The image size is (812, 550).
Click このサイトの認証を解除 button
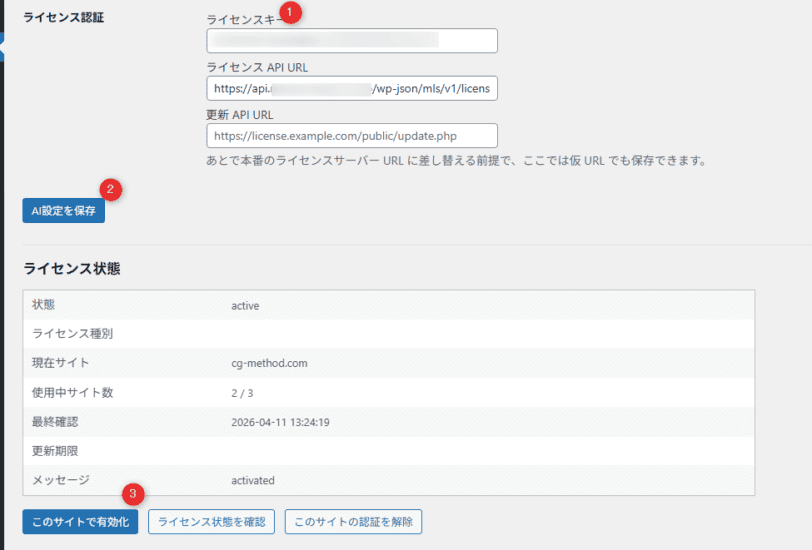(353, 522)
